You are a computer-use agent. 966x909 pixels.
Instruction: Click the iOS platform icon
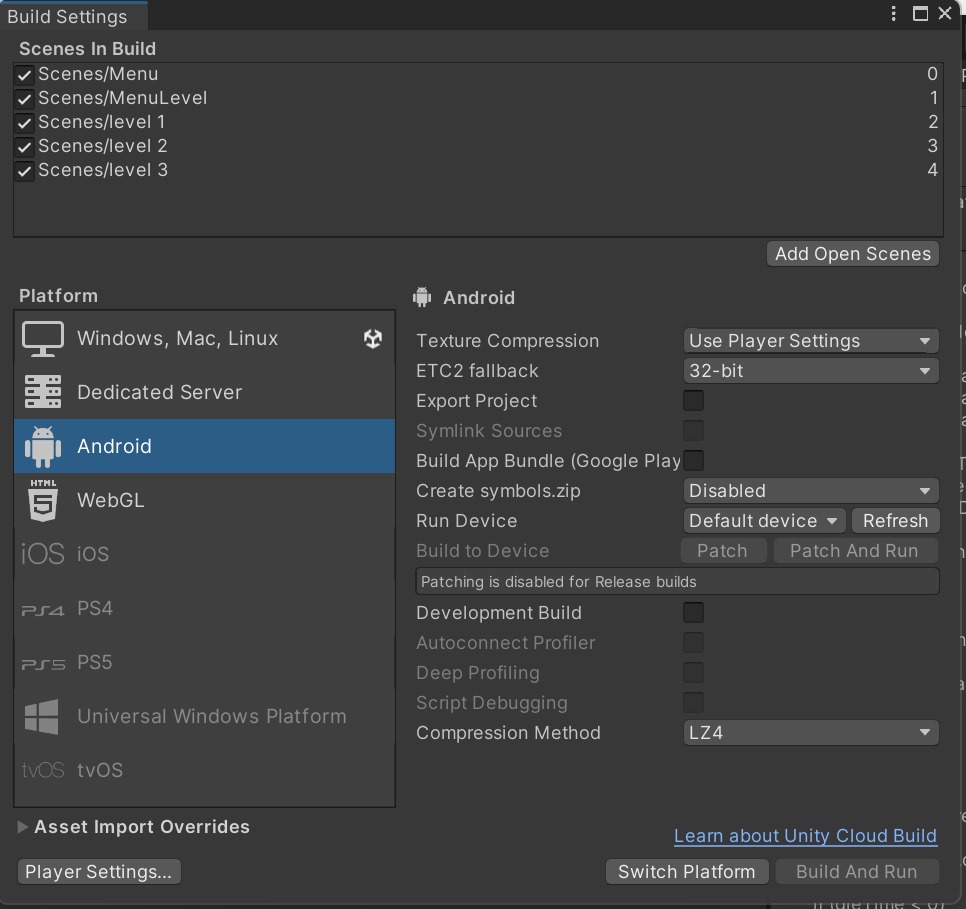pyautogui.click(x=42, y=554)
